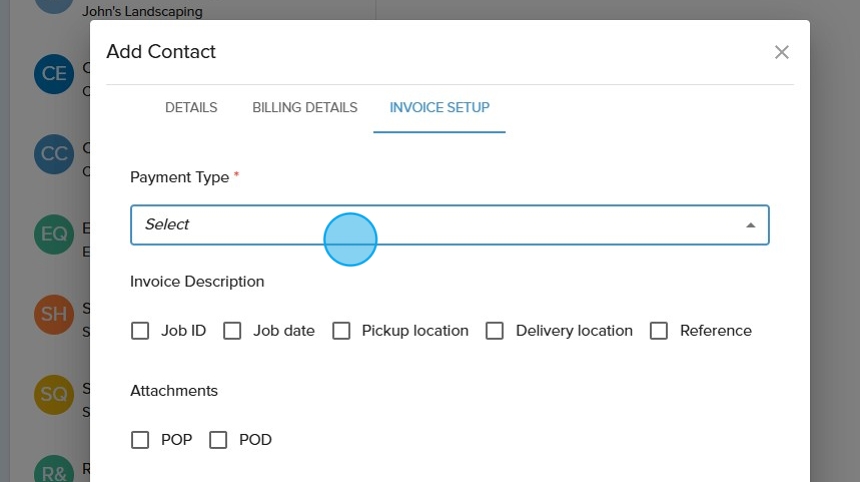Click the yellow SQ contact avatar

(x=53, y=394)
